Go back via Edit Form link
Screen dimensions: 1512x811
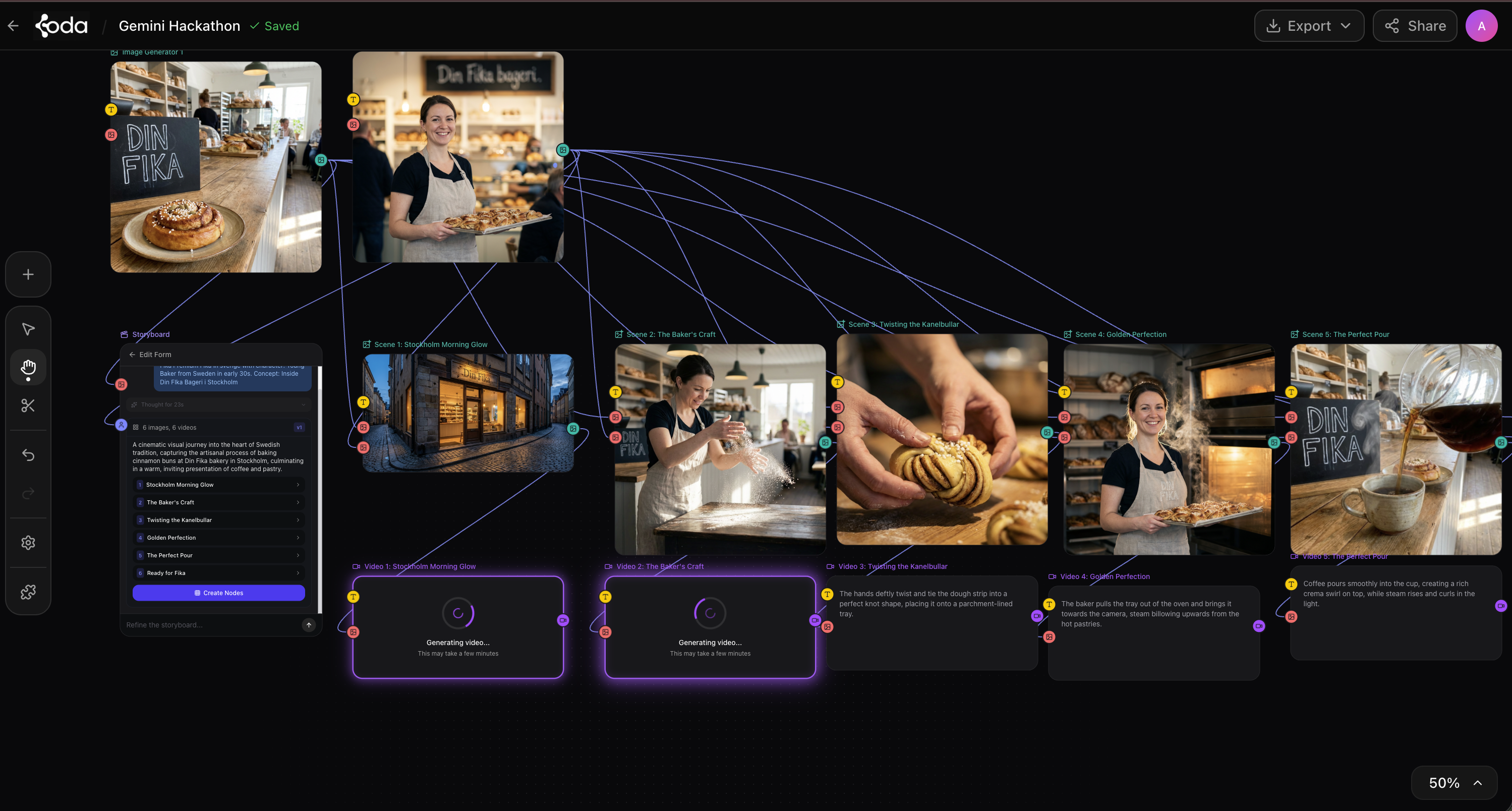pos(150,355)
